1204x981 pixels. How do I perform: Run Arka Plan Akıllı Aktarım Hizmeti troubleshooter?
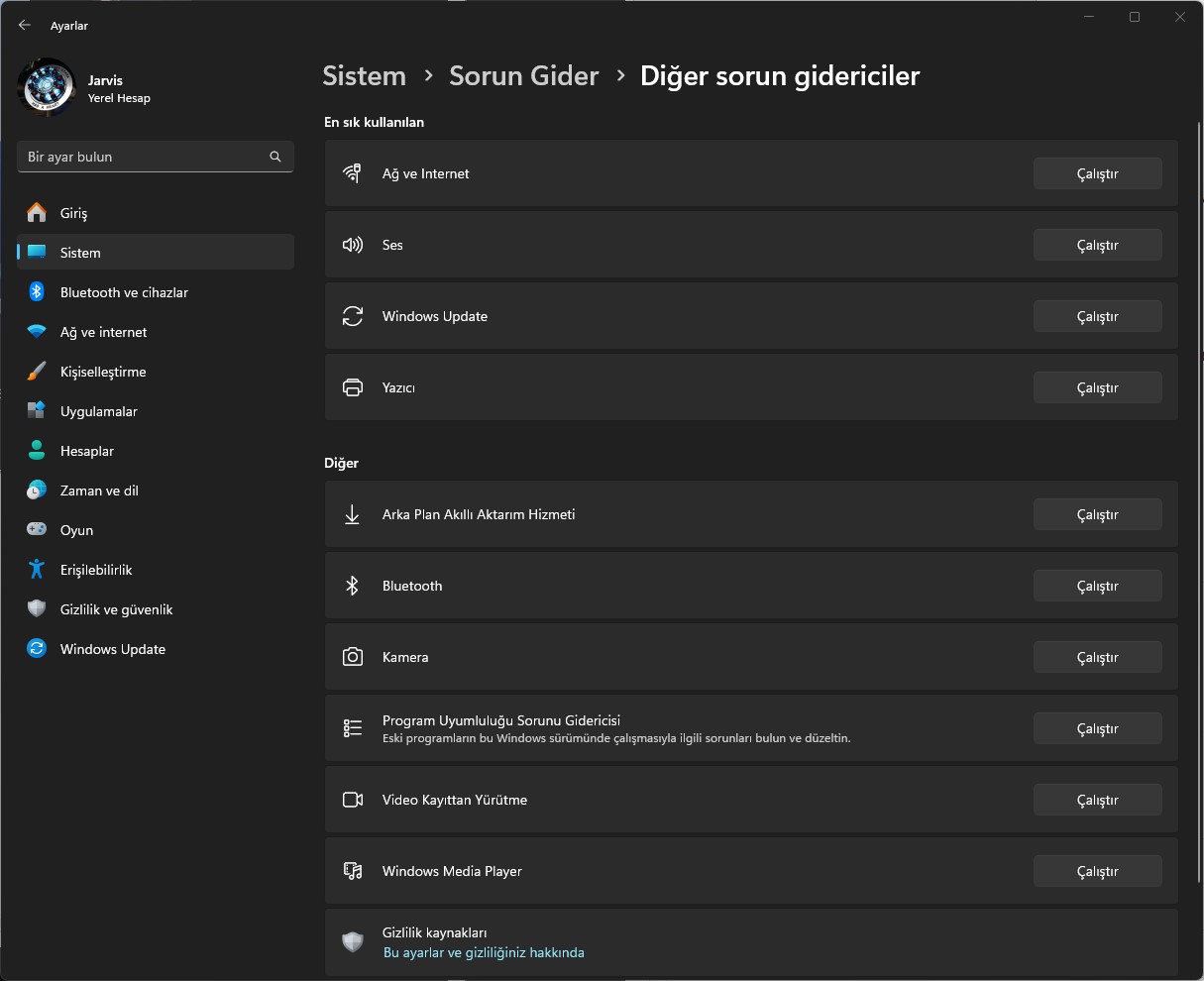pos(1097,514)
